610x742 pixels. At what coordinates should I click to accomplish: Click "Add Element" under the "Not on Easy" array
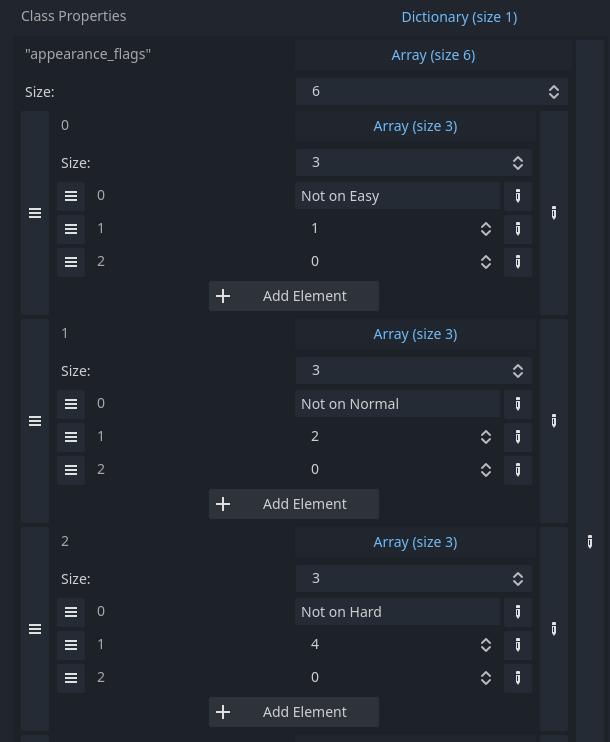(294, 296)
